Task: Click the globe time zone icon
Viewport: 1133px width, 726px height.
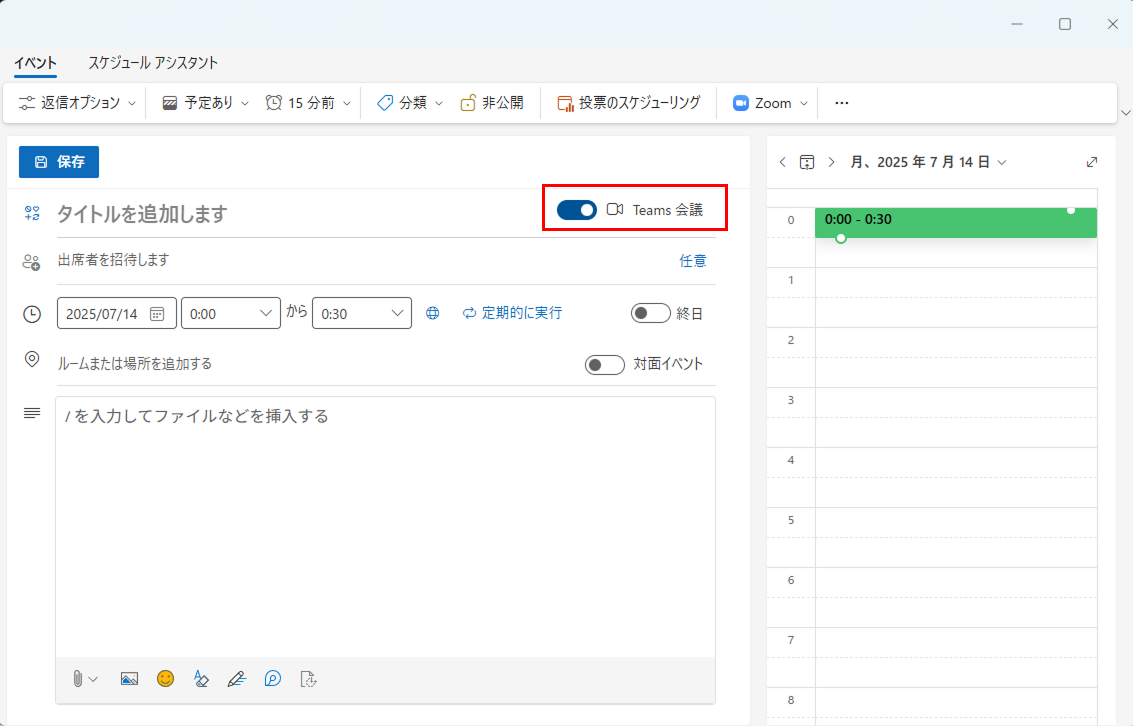Action: click(433, 313)
